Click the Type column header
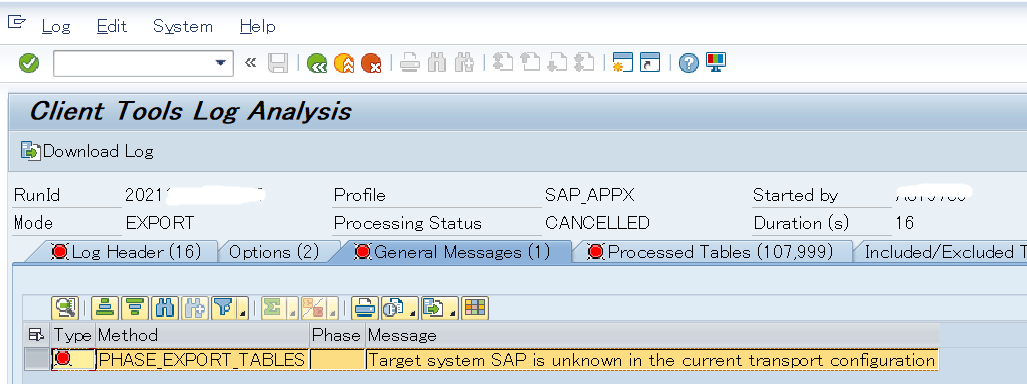This screenshot has height=384, width=1027. 73,336
